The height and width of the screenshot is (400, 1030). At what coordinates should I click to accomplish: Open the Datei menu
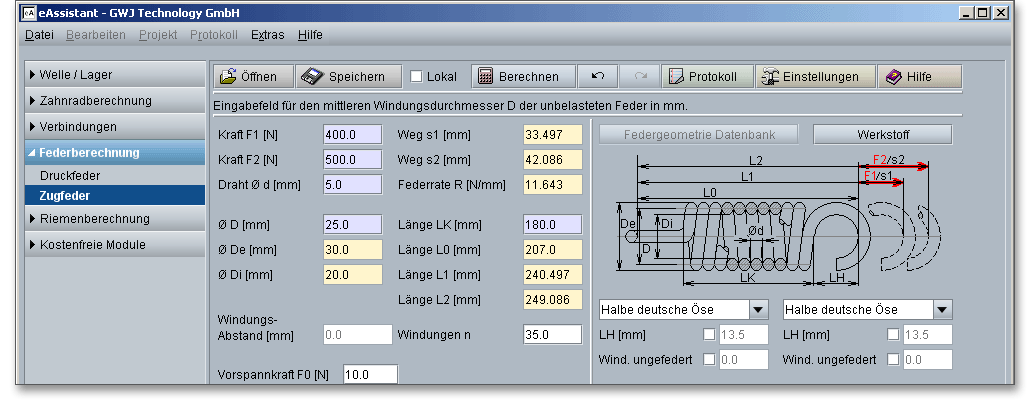pos(39,34)
